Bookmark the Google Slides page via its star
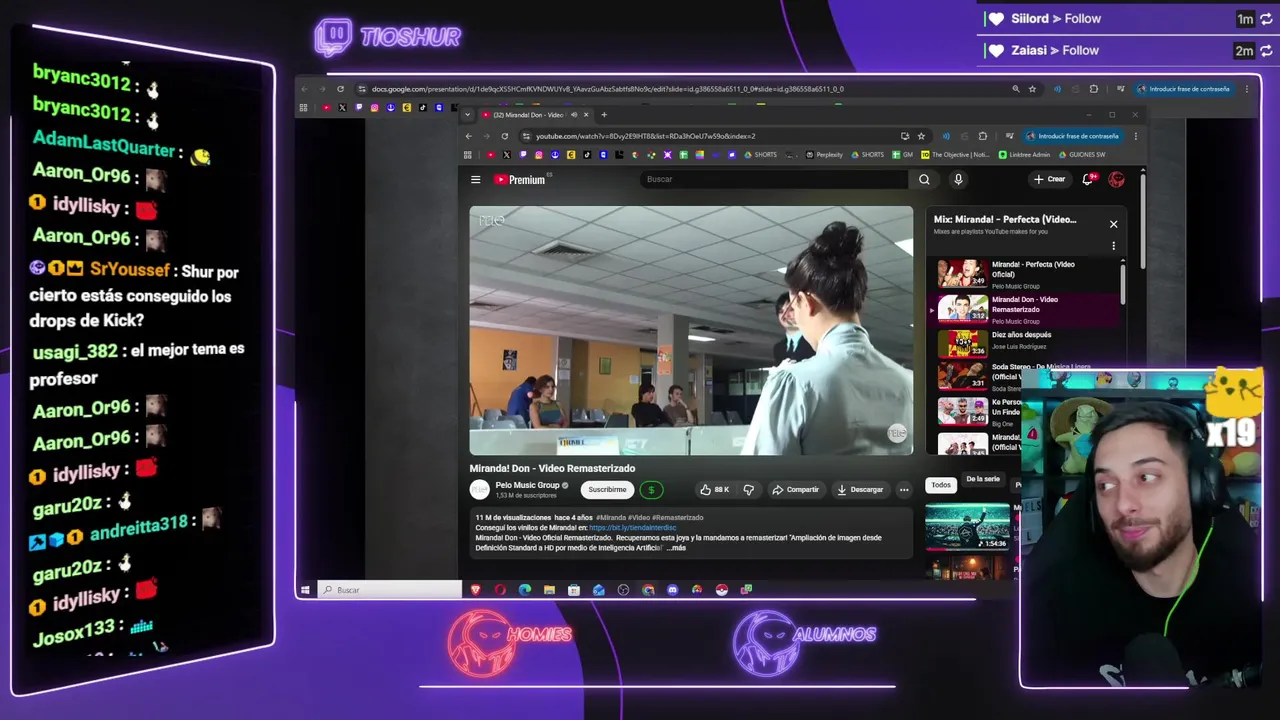 click(1033, 89)
